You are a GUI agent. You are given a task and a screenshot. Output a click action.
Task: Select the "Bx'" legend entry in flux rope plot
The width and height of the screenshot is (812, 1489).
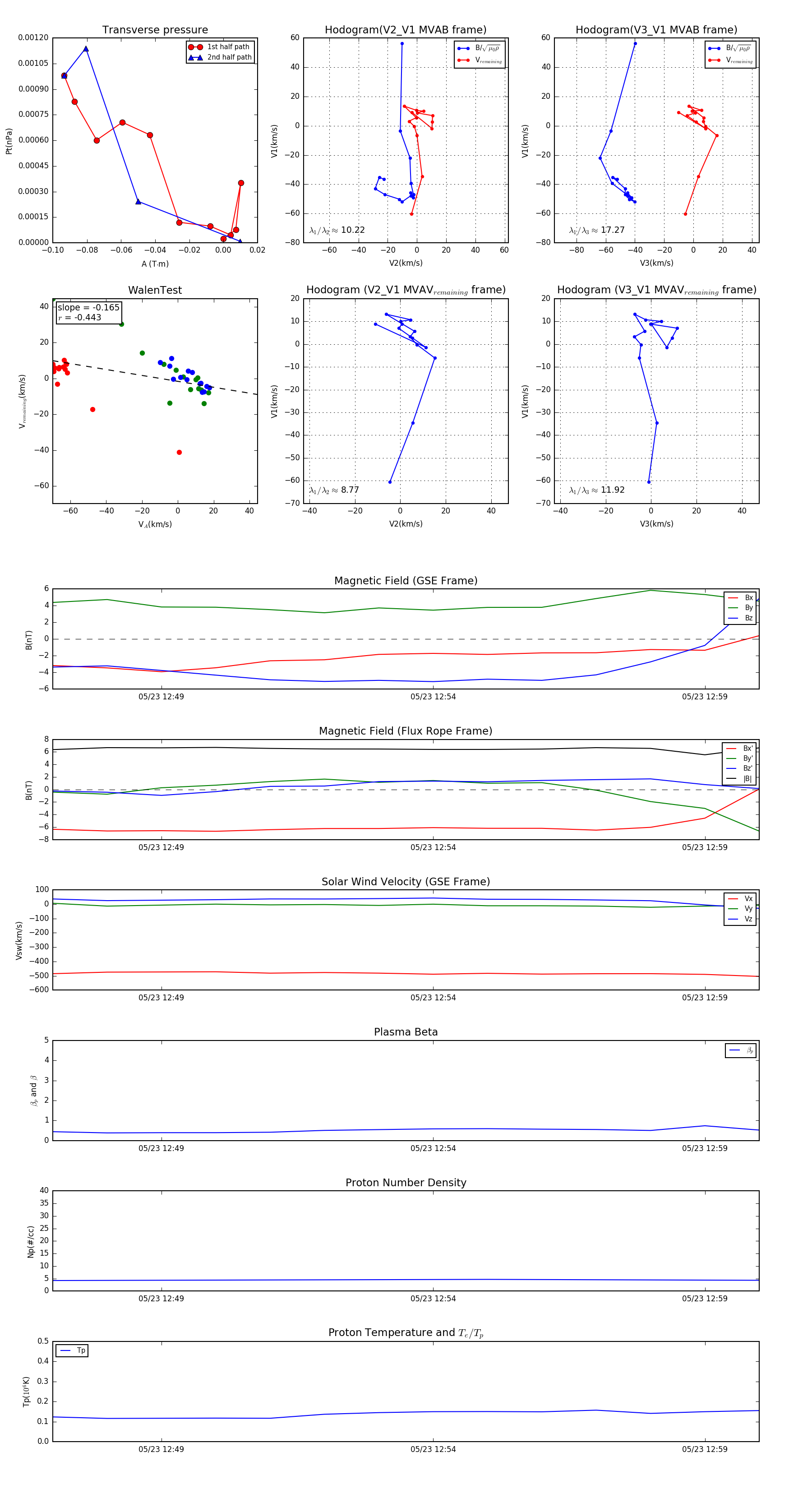click(x=739, y=749)
